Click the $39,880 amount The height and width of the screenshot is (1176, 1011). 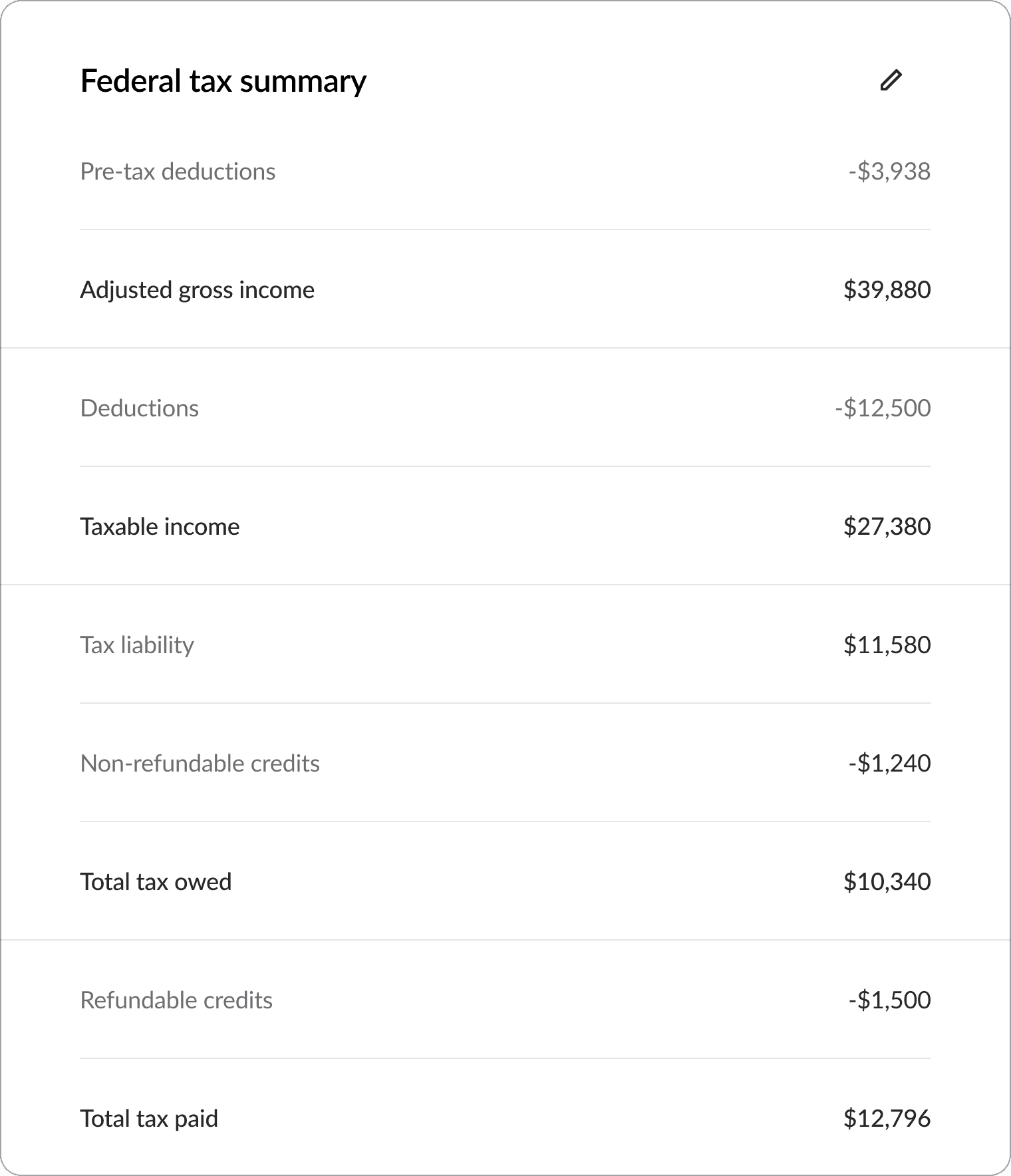tap(887, 289)
